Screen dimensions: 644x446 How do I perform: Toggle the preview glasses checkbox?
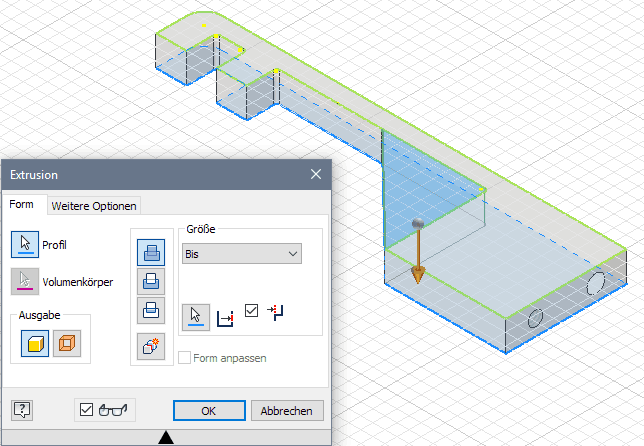[86, 409]
